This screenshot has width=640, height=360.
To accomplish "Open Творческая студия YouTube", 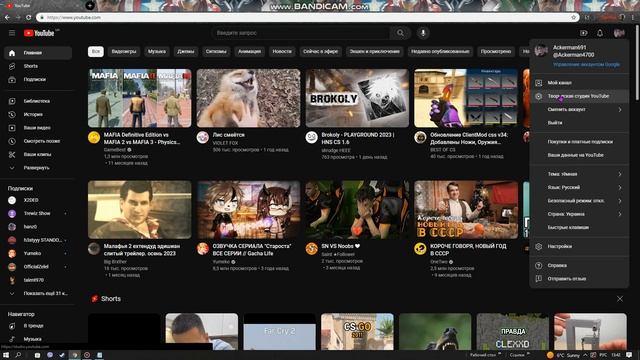I will (x=579, y=96).
